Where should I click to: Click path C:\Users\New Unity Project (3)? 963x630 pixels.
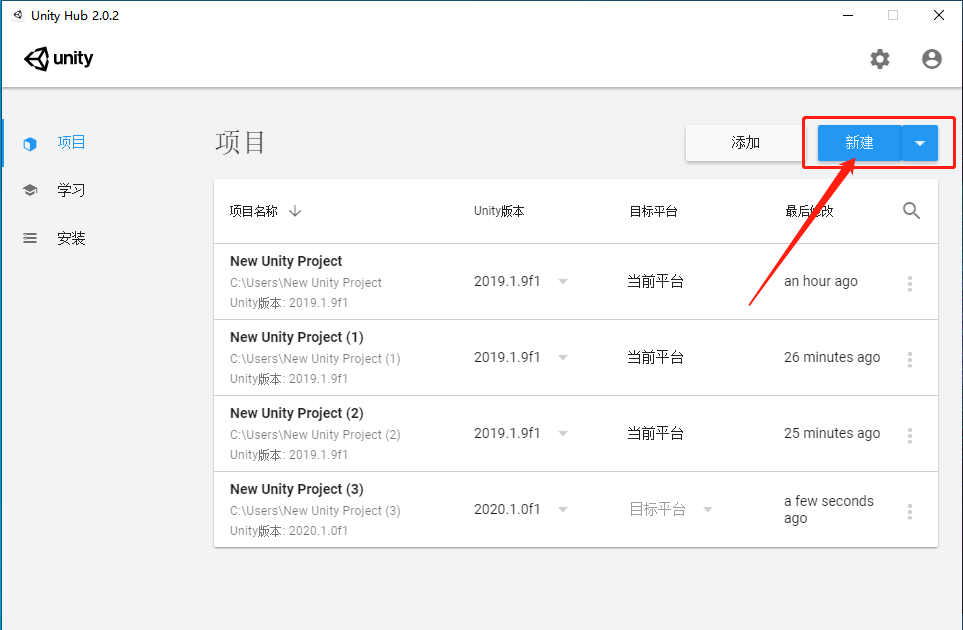point(315,511)
